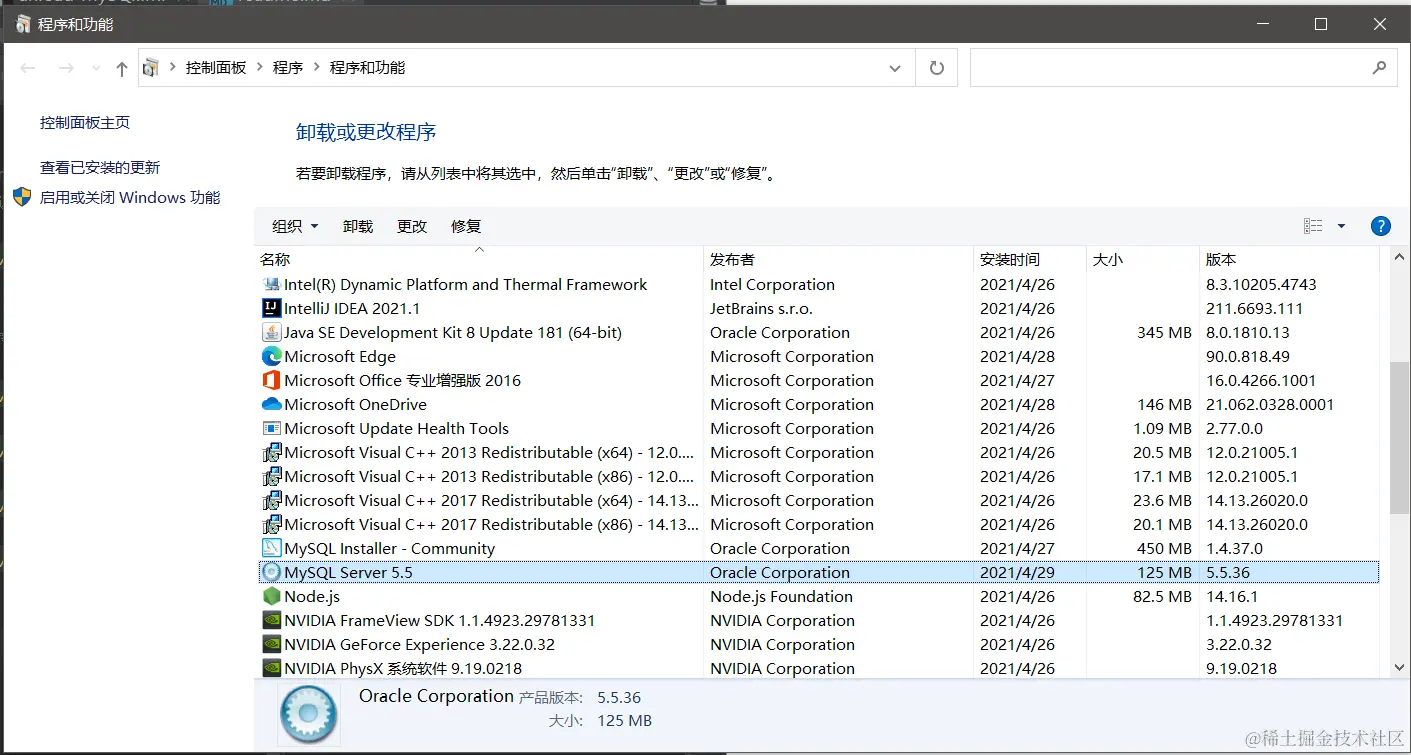
Task: Expand the chevron before 控制面板 breadcrumb
Action: [173, 67]
